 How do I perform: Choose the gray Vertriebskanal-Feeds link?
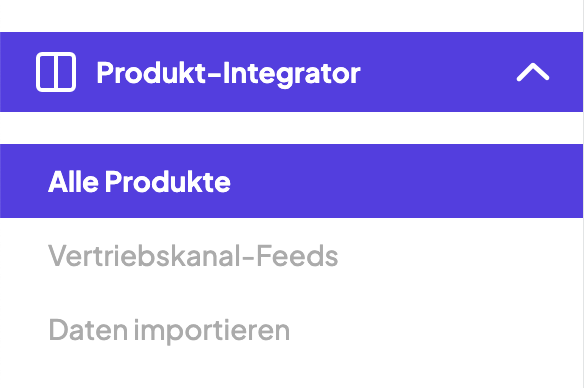[193, 256]
